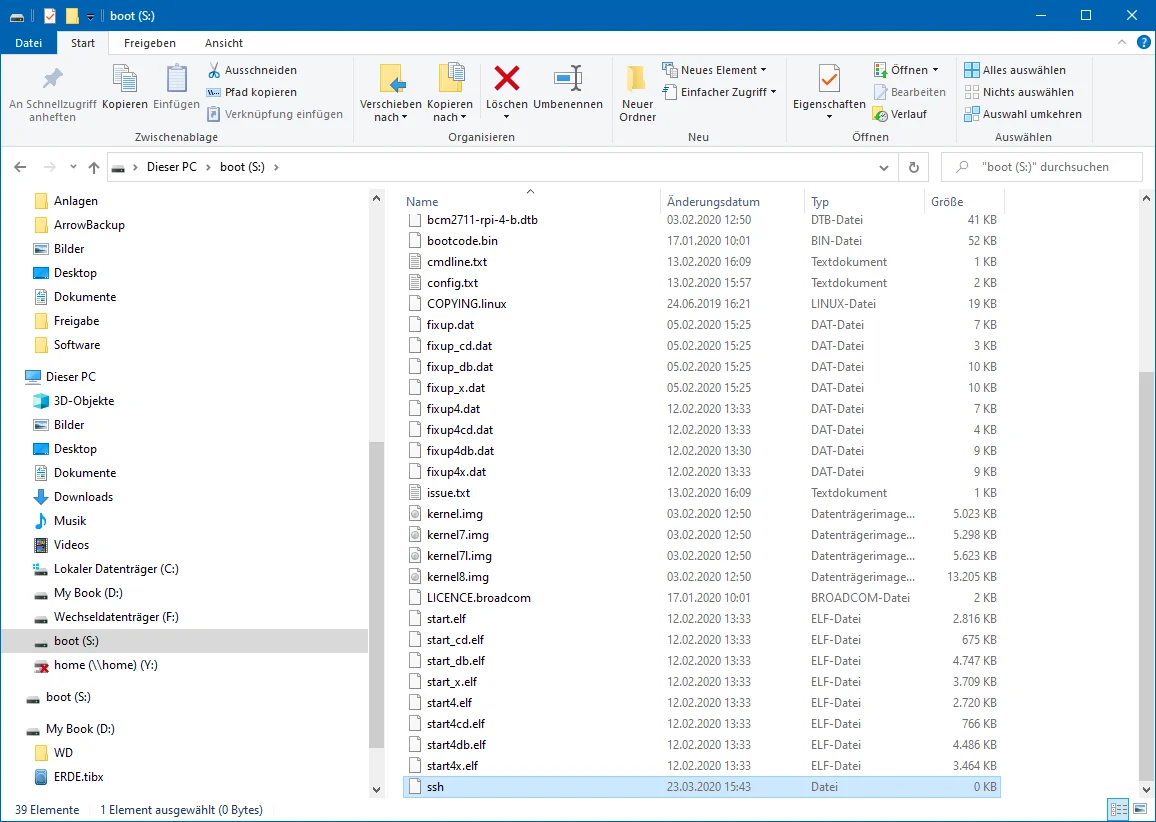
Task: Click the Neuer Ordner icon
Action: (637, 79)
